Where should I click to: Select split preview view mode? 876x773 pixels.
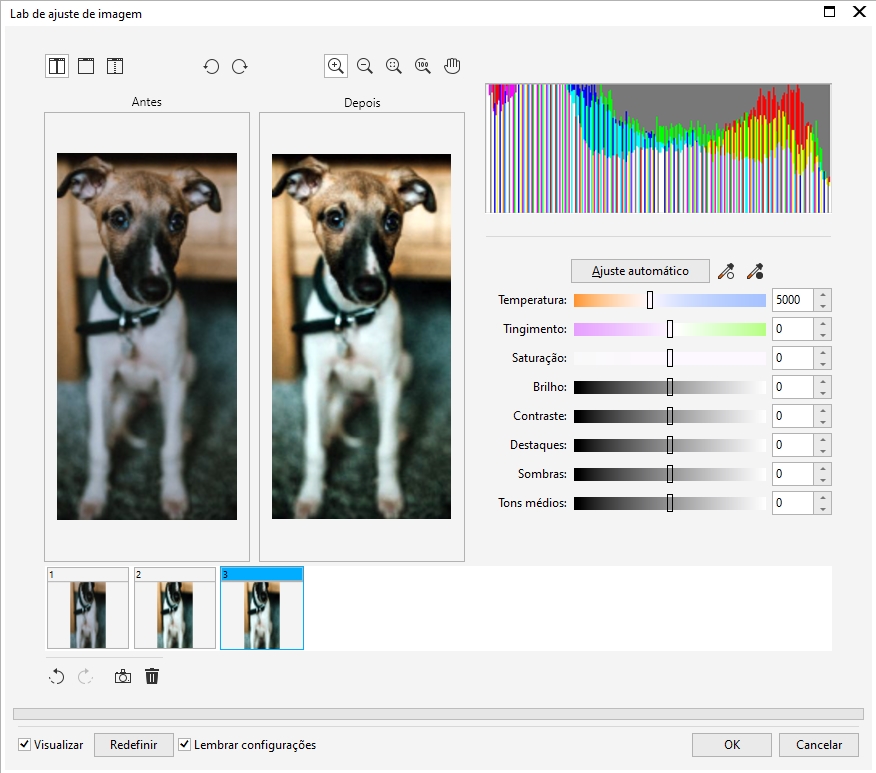tap(115, 67)
